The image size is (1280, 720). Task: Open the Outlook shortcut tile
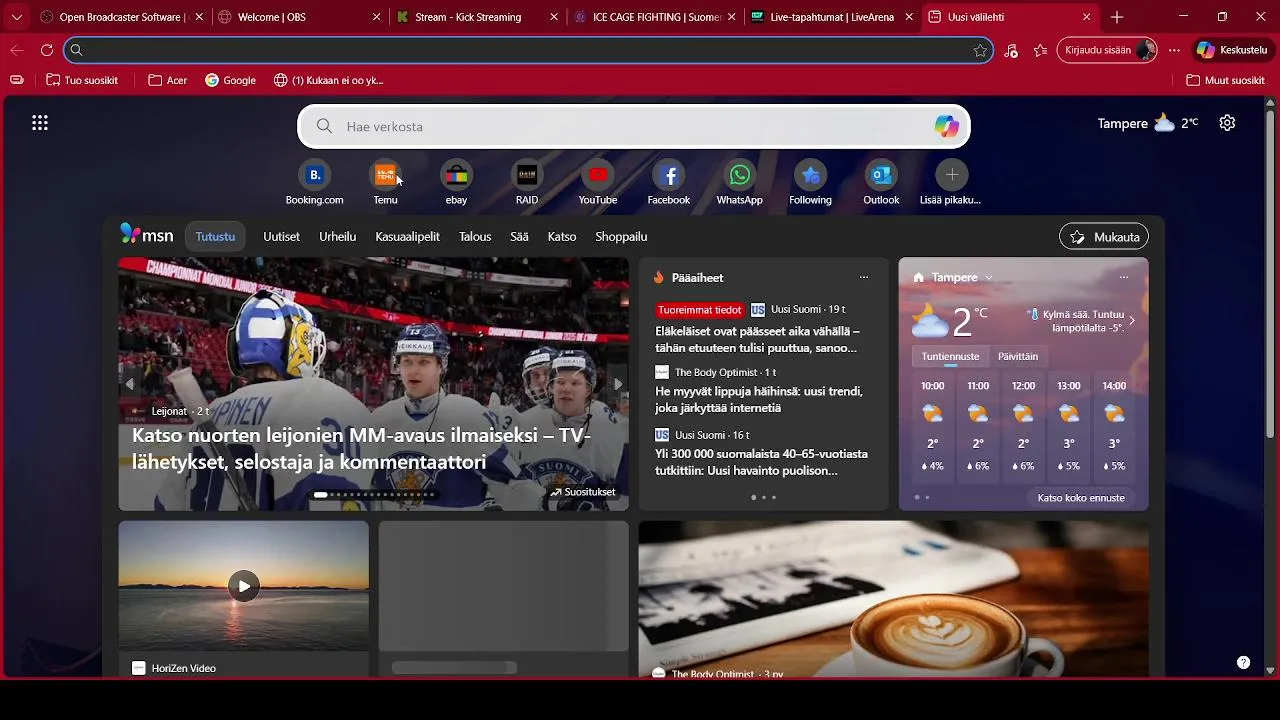881,183
